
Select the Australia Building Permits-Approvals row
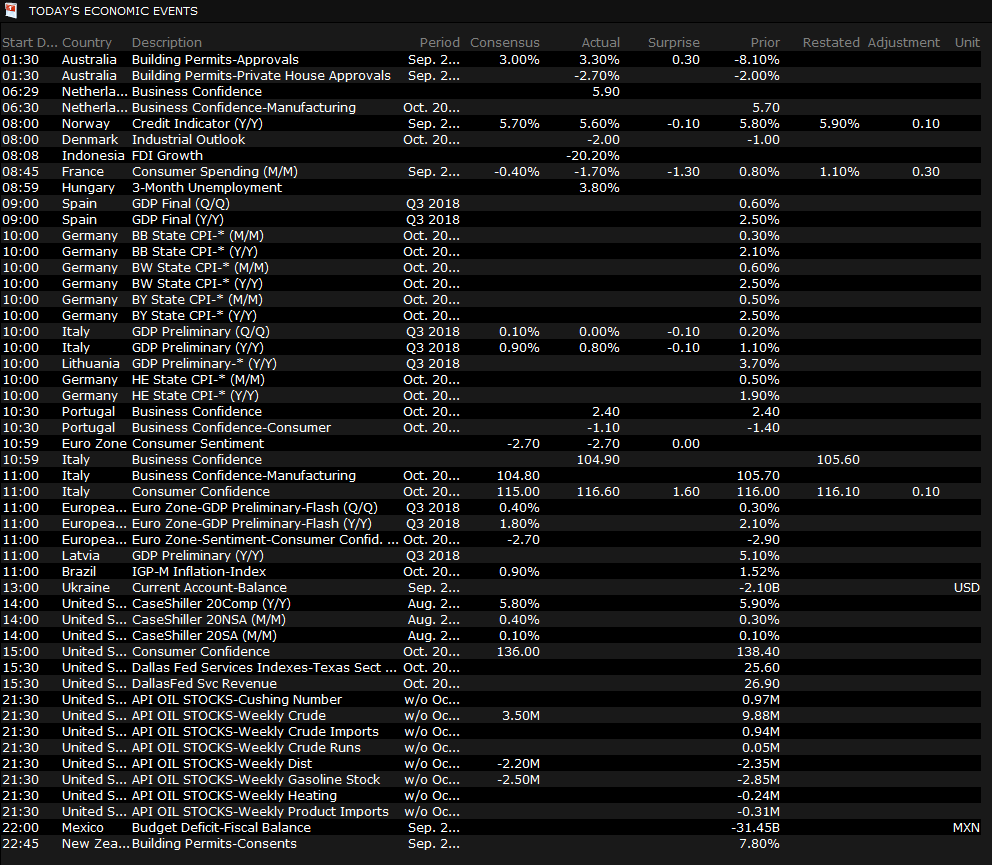click(x=215, y=60)
